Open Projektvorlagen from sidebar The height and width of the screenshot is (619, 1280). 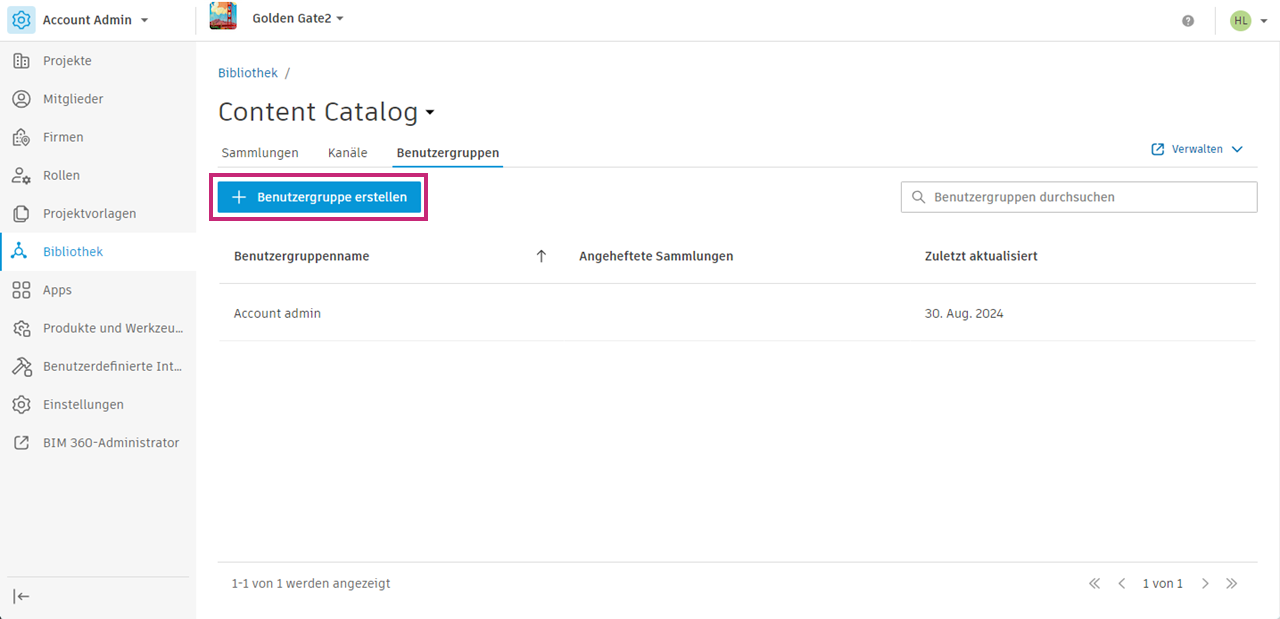click(89, 213)
